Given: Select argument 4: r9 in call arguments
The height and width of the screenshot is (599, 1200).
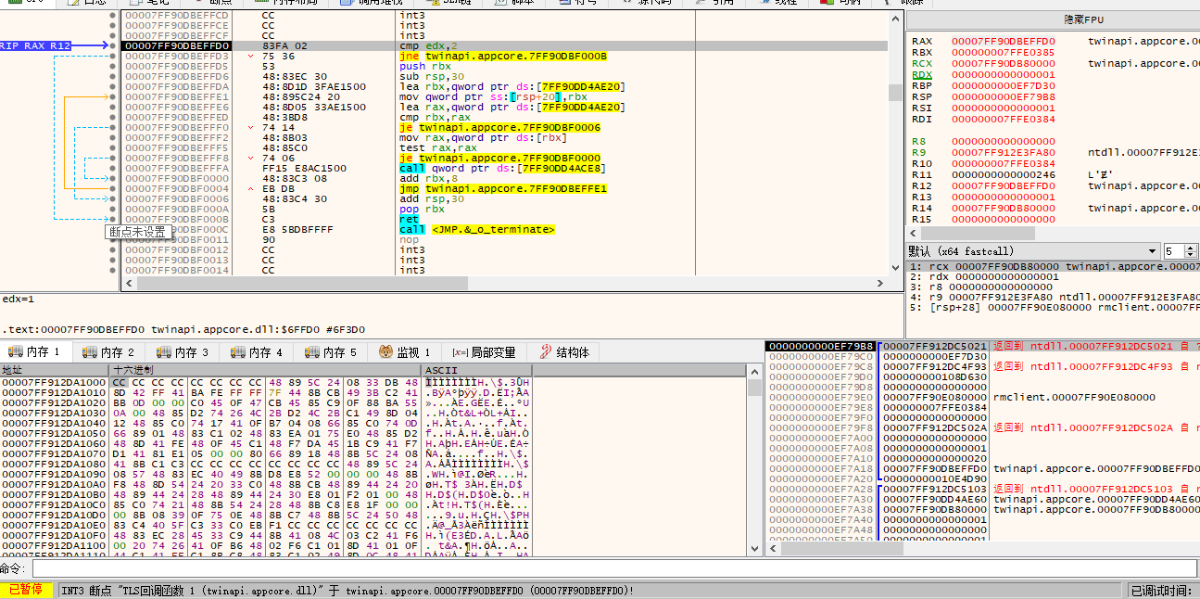Looking at the screenshot, I should click(1055, 297).
